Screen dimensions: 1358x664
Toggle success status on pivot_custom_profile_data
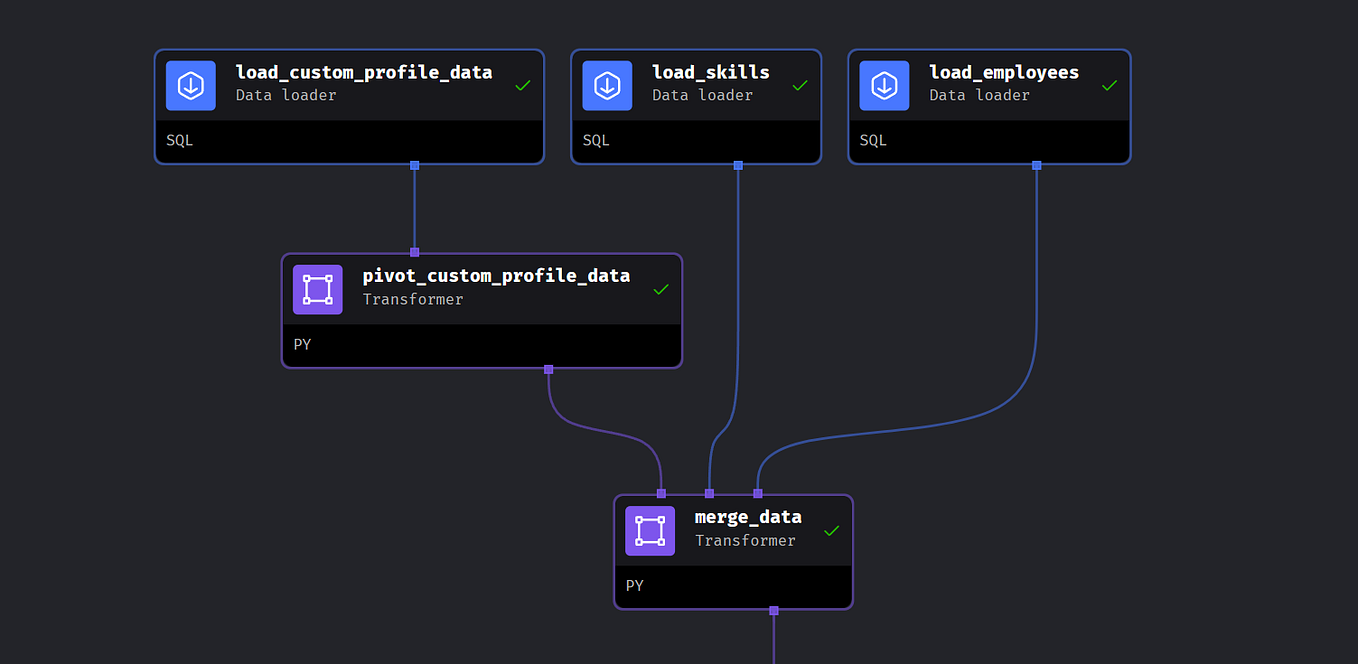tap(660, 289)
